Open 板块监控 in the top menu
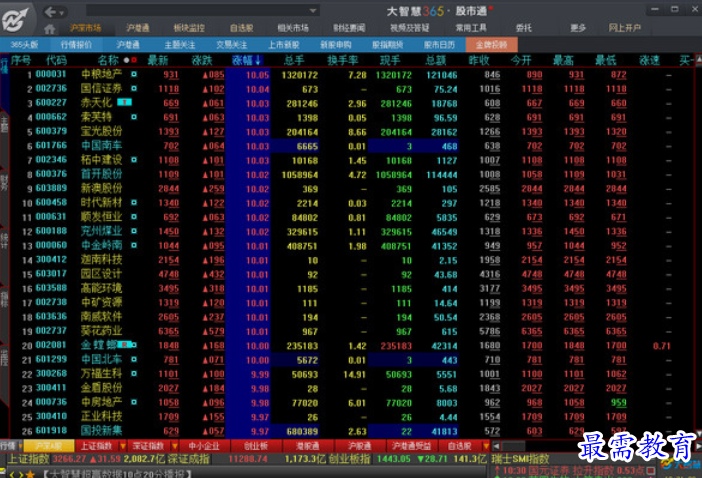Image resolution: width=702 pixels, height=478 pixels. point(189,28)
